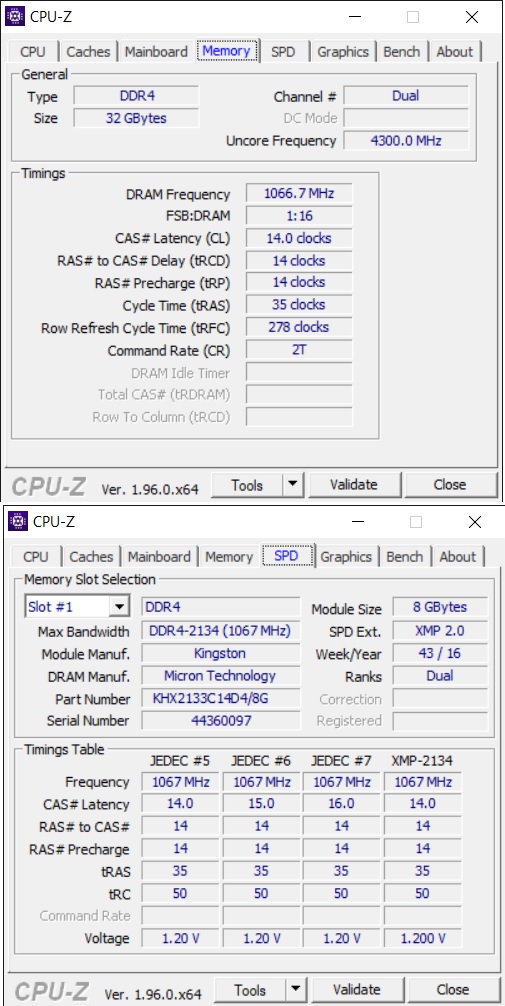
Task: Open Graphics tab in the top window
Action: (x=343, y=52)
